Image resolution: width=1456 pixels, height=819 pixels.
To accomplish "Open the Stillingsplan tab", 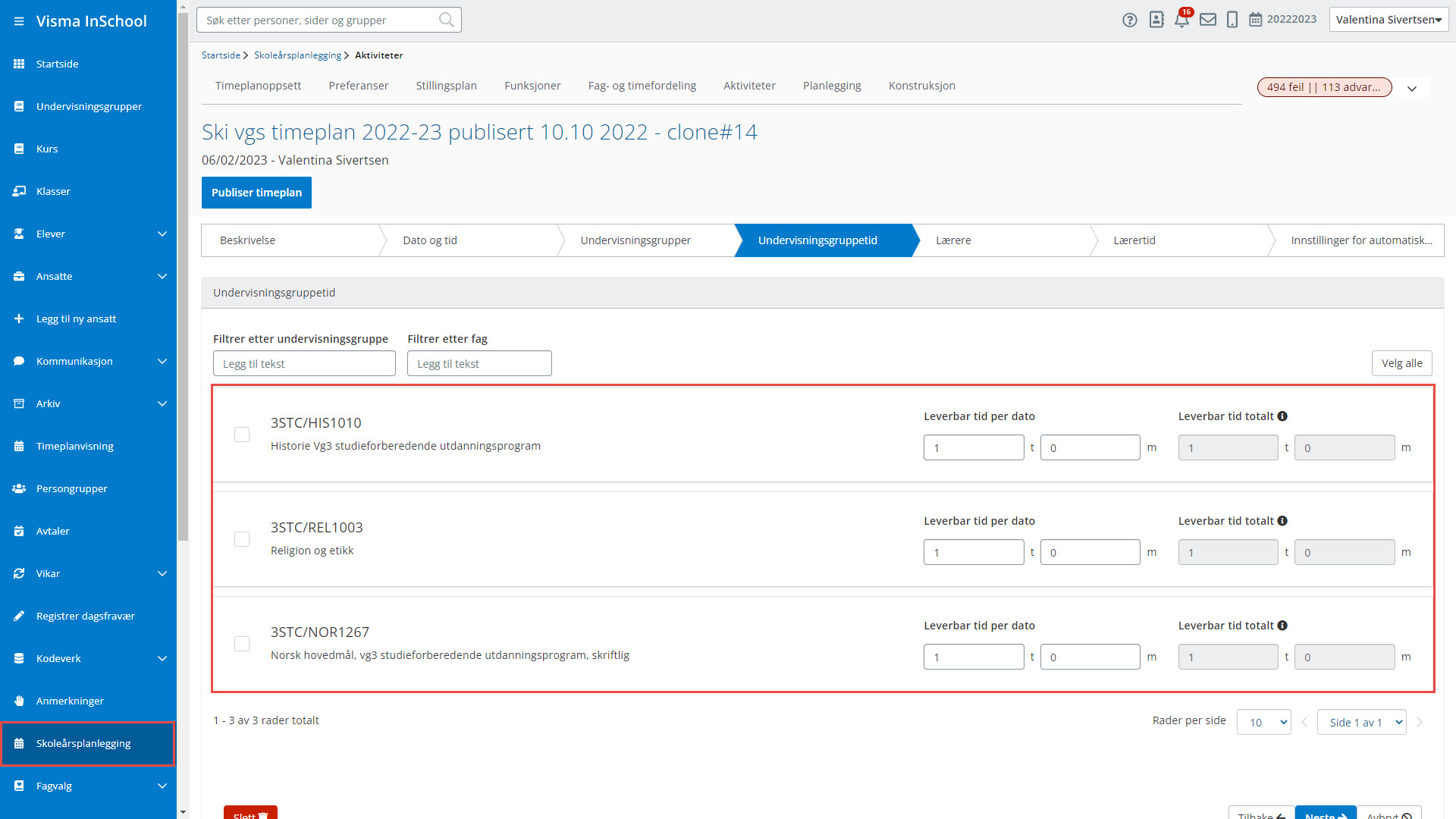I will (x=446, y=86).
